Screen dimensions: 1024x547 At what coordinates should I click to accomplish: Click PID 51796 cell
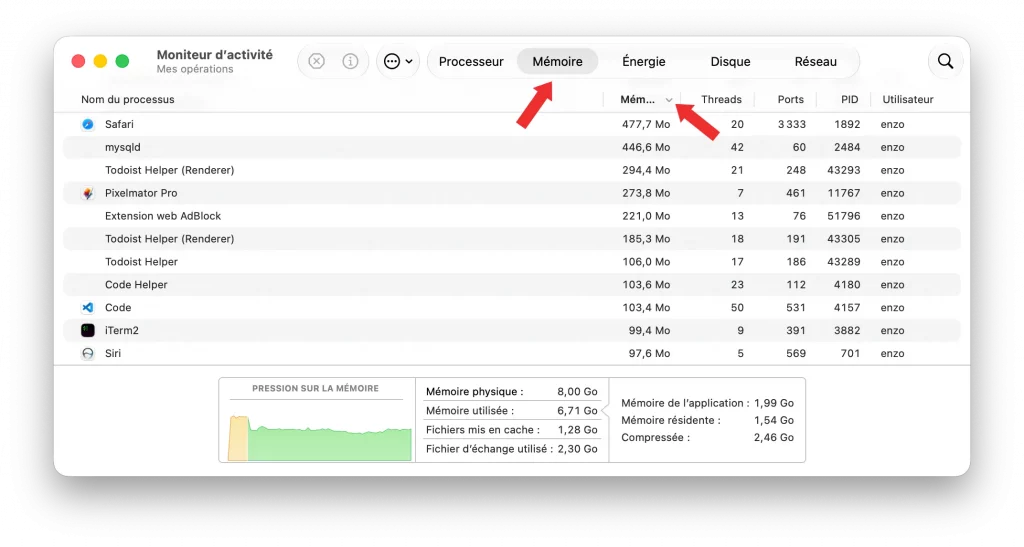(x=844, y=215)
